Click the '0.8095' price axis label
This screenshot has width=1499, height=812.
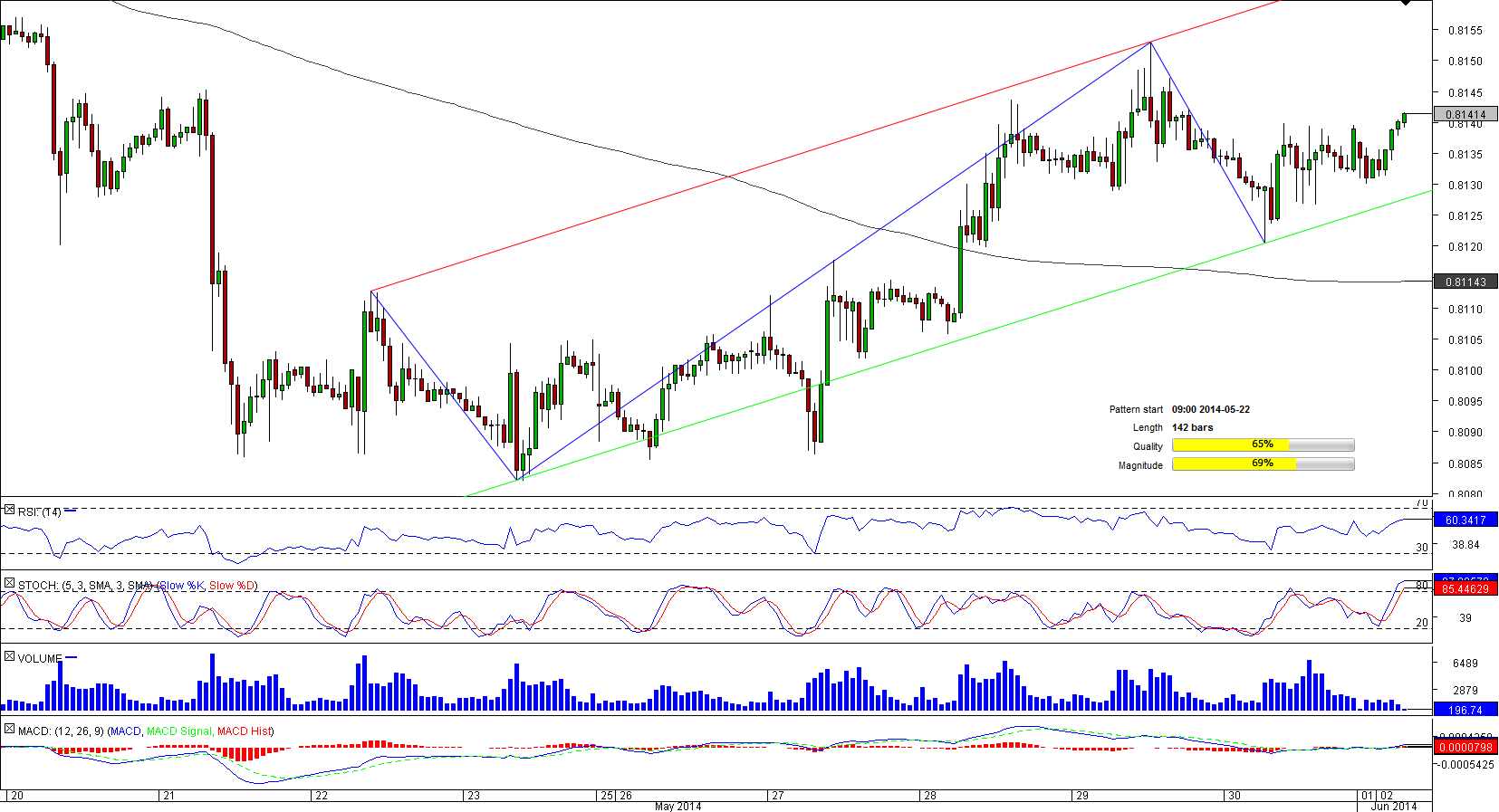1465,401
